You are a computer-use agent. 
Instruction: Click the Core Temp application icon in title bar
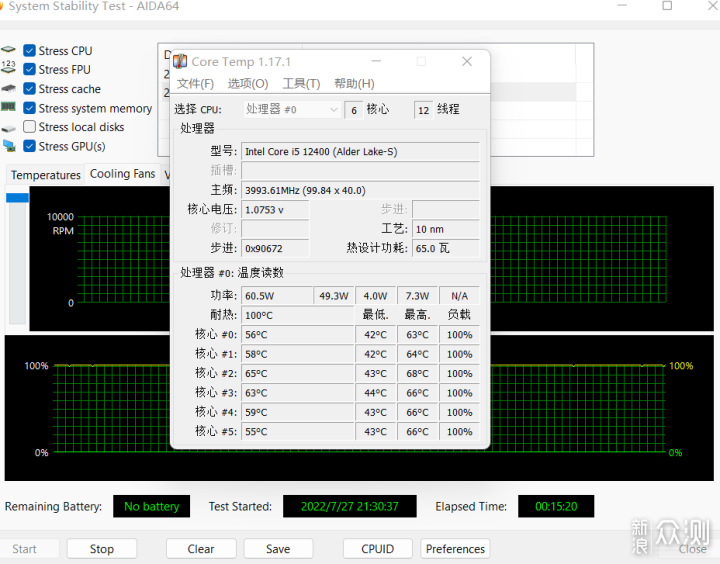180,61
